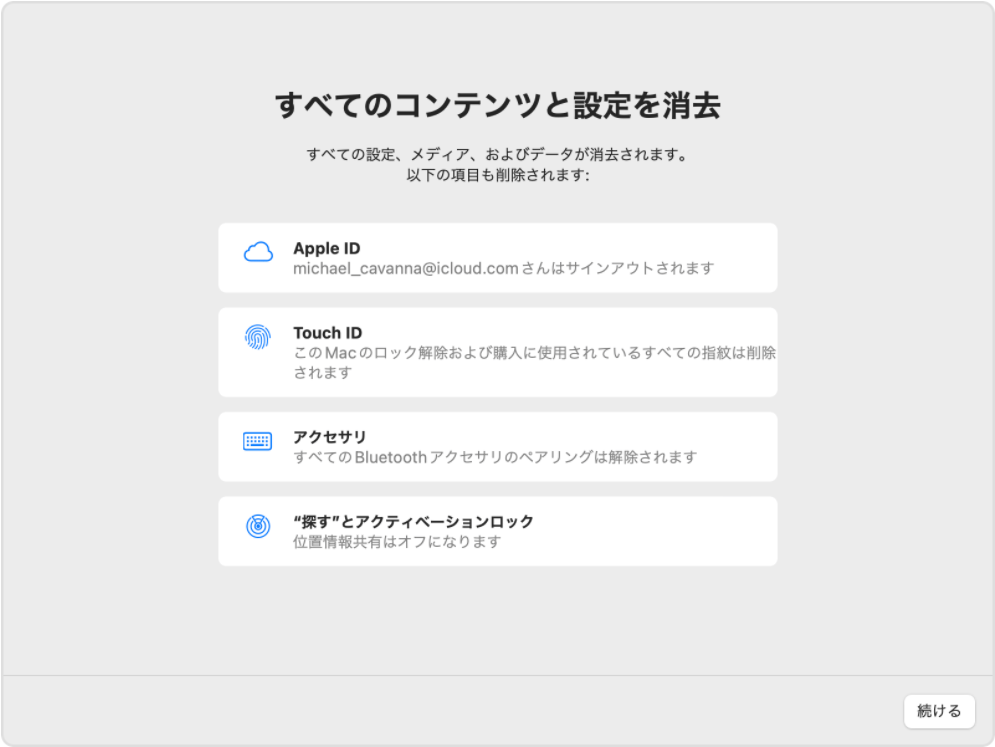Click the Touch ID heading text
The height and width of the screenshot is (747, 995).
pyautogui.click(x=326, y=332)
